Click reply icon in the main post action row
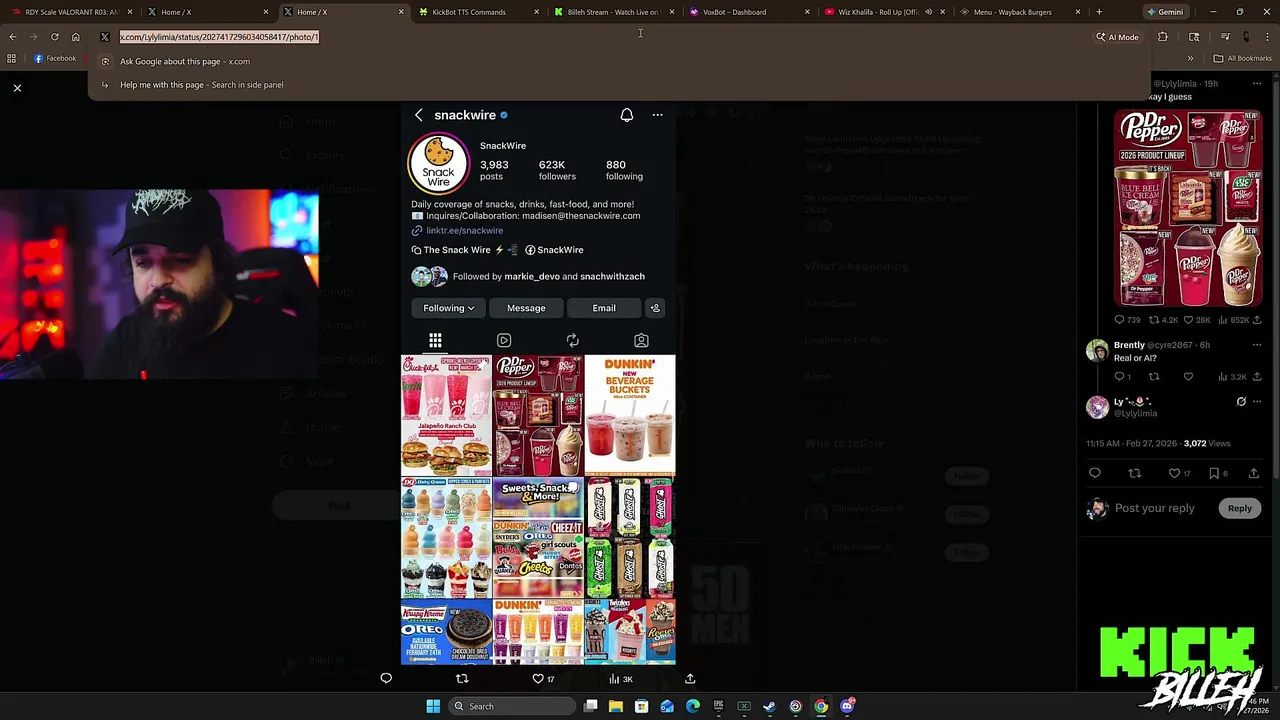The width and height of the screenshot is (1280, 720). [x=1095, y=473]
